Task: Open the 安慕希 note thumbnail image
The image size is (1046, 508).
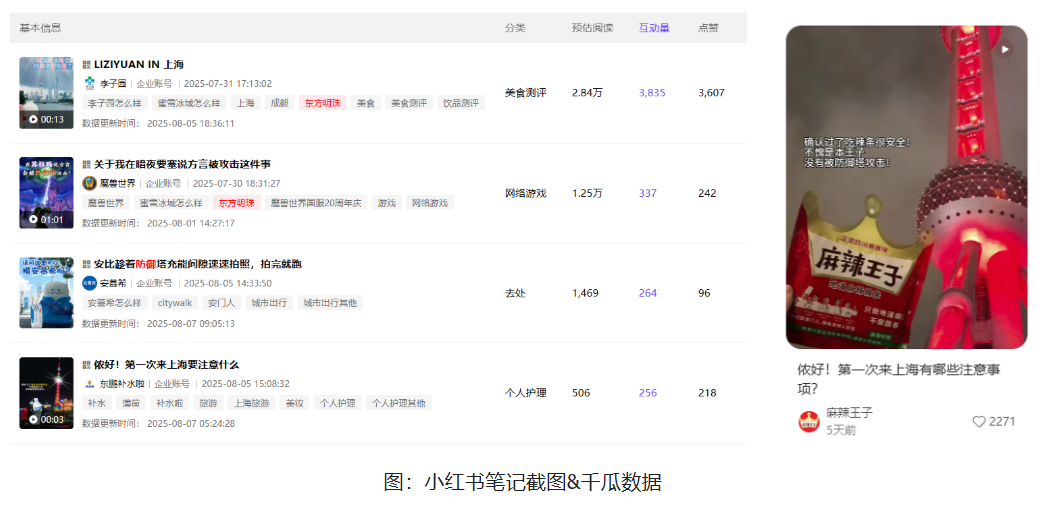Action: (46, 293)
